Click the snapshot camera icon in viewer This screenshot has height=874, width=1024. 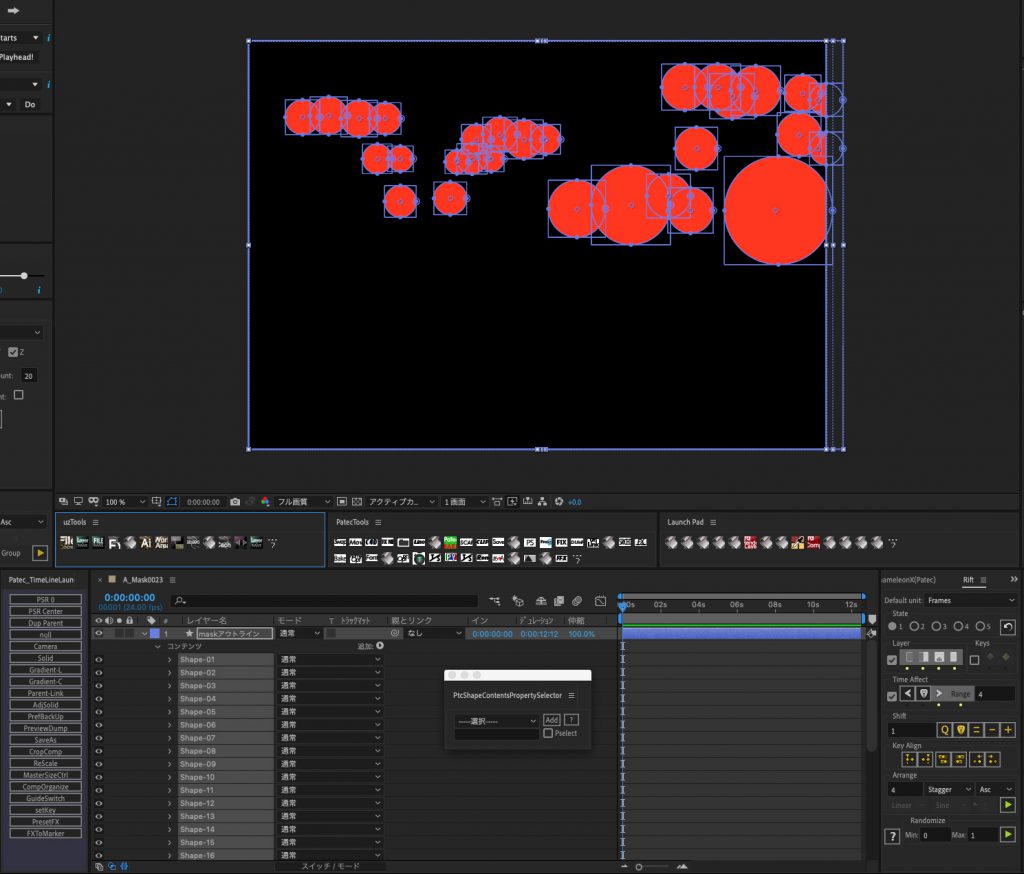(x=235, y=502)
